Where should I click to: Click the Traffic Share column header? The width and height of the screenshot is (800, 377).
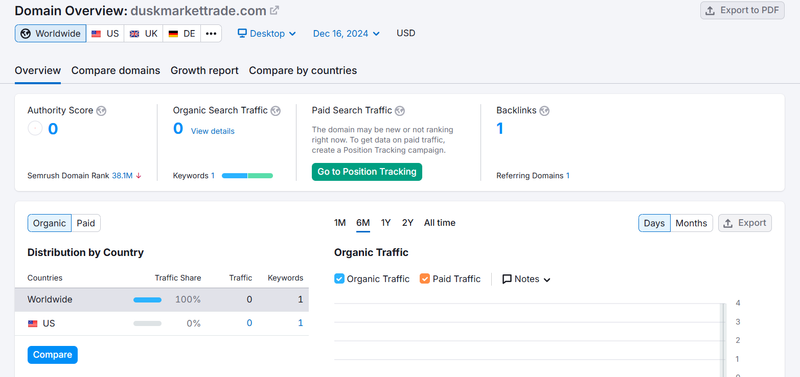[178, 278]
